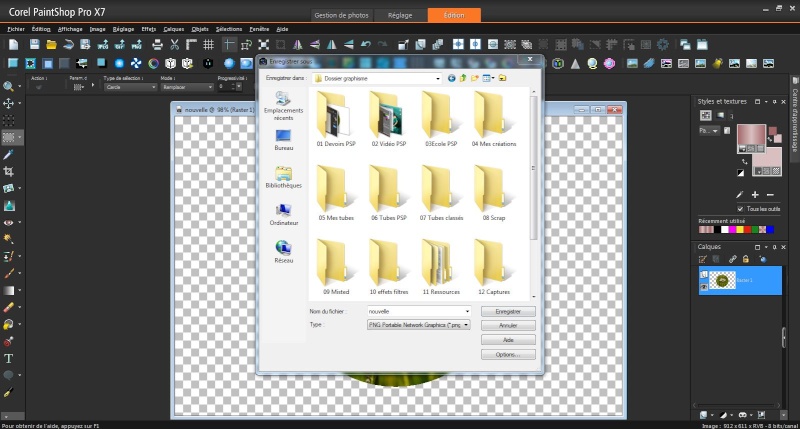800x429 pixels.
Task: Click the Enregistrer button
Action: pos(508,311)
